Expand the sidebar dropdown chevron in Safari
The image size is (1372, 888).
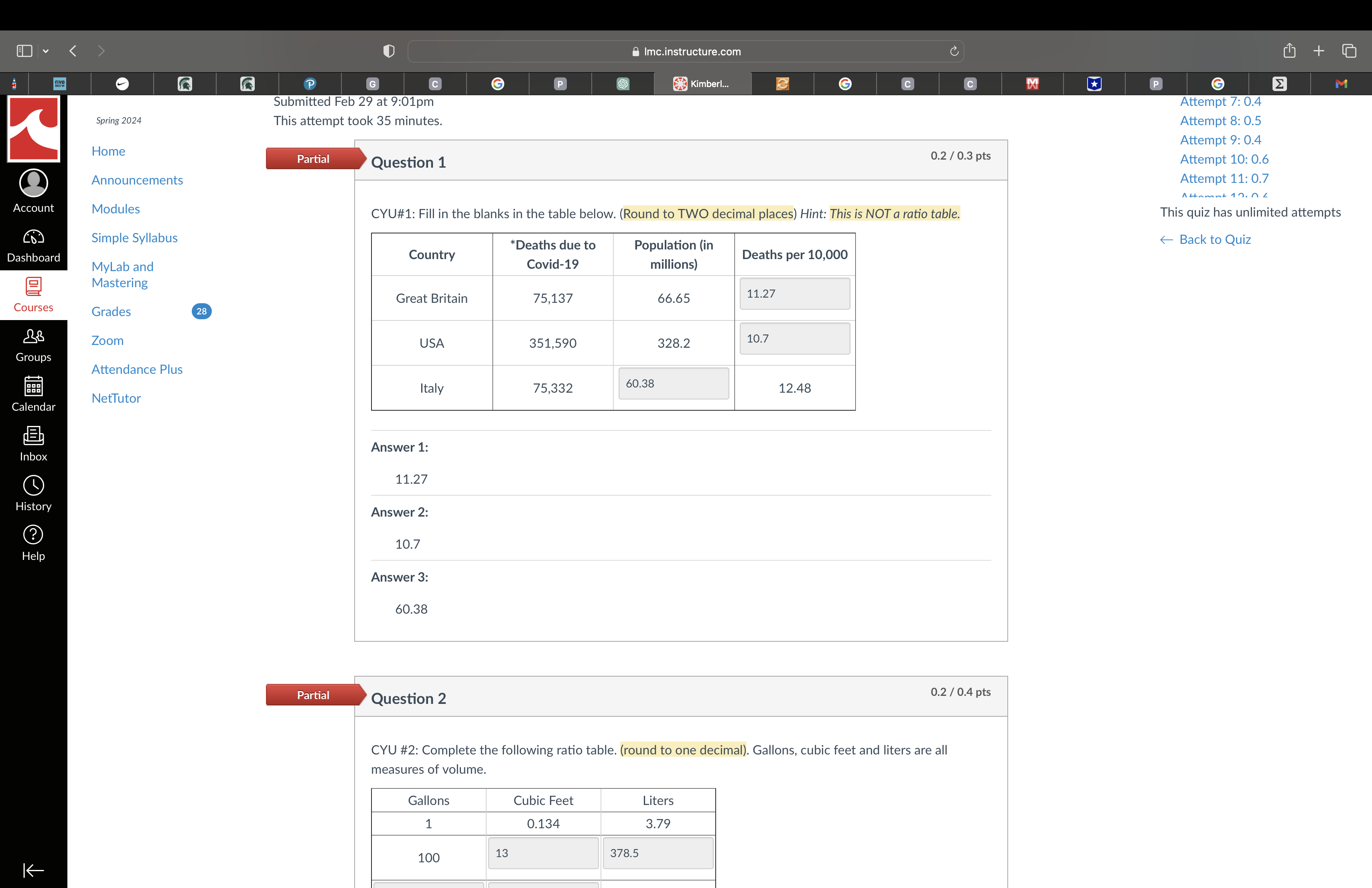click(x=46, y=51)
